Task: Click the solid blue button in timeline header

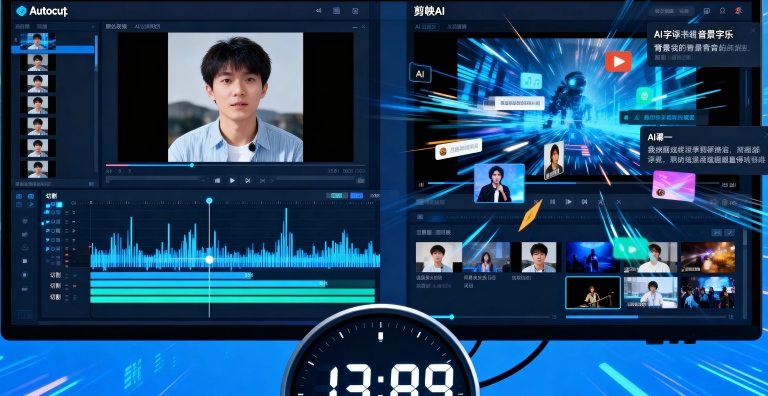Action: (356, 196)
